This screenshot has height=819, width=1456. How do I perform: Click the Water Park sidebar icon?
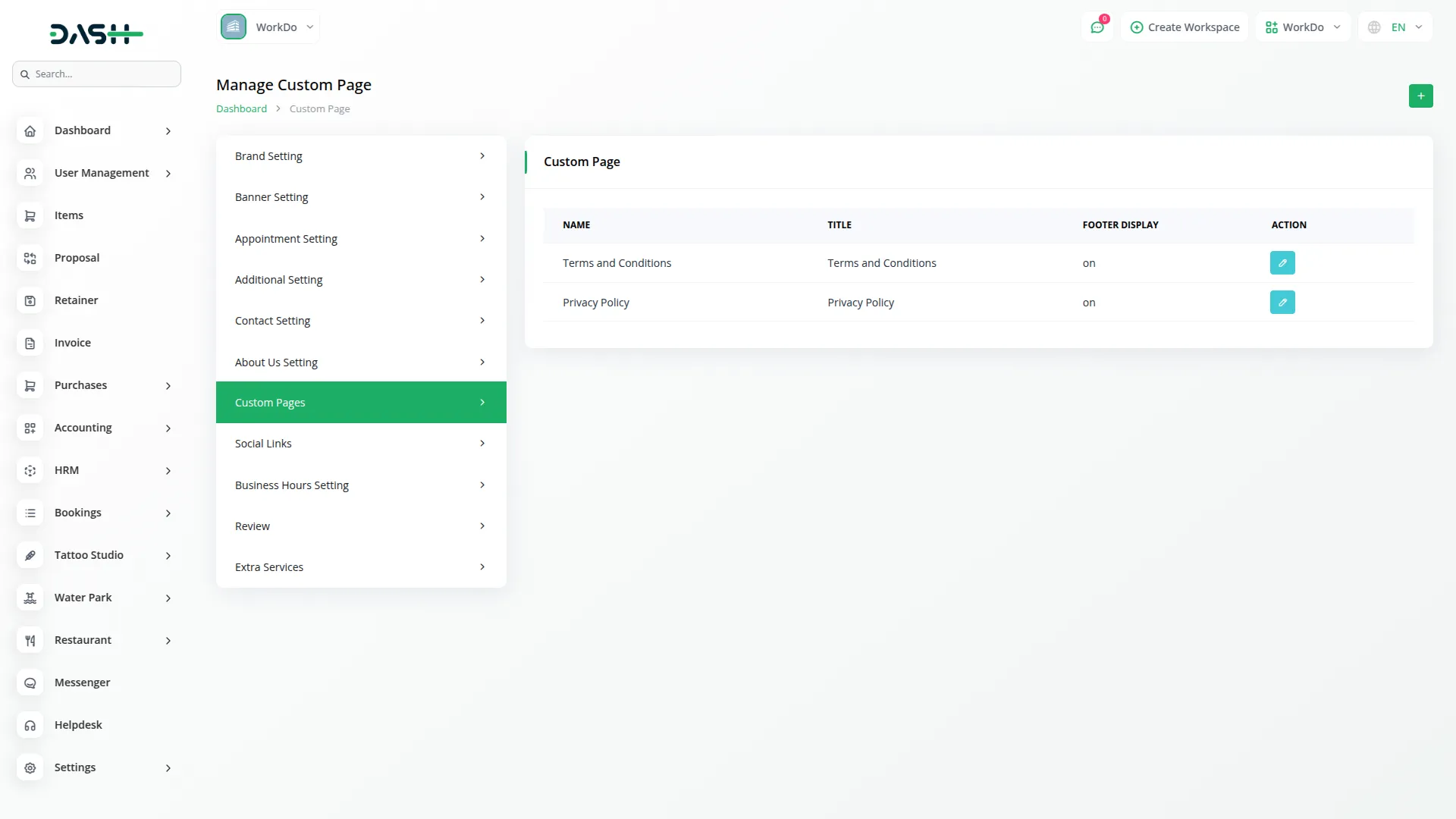coord(30,598)
